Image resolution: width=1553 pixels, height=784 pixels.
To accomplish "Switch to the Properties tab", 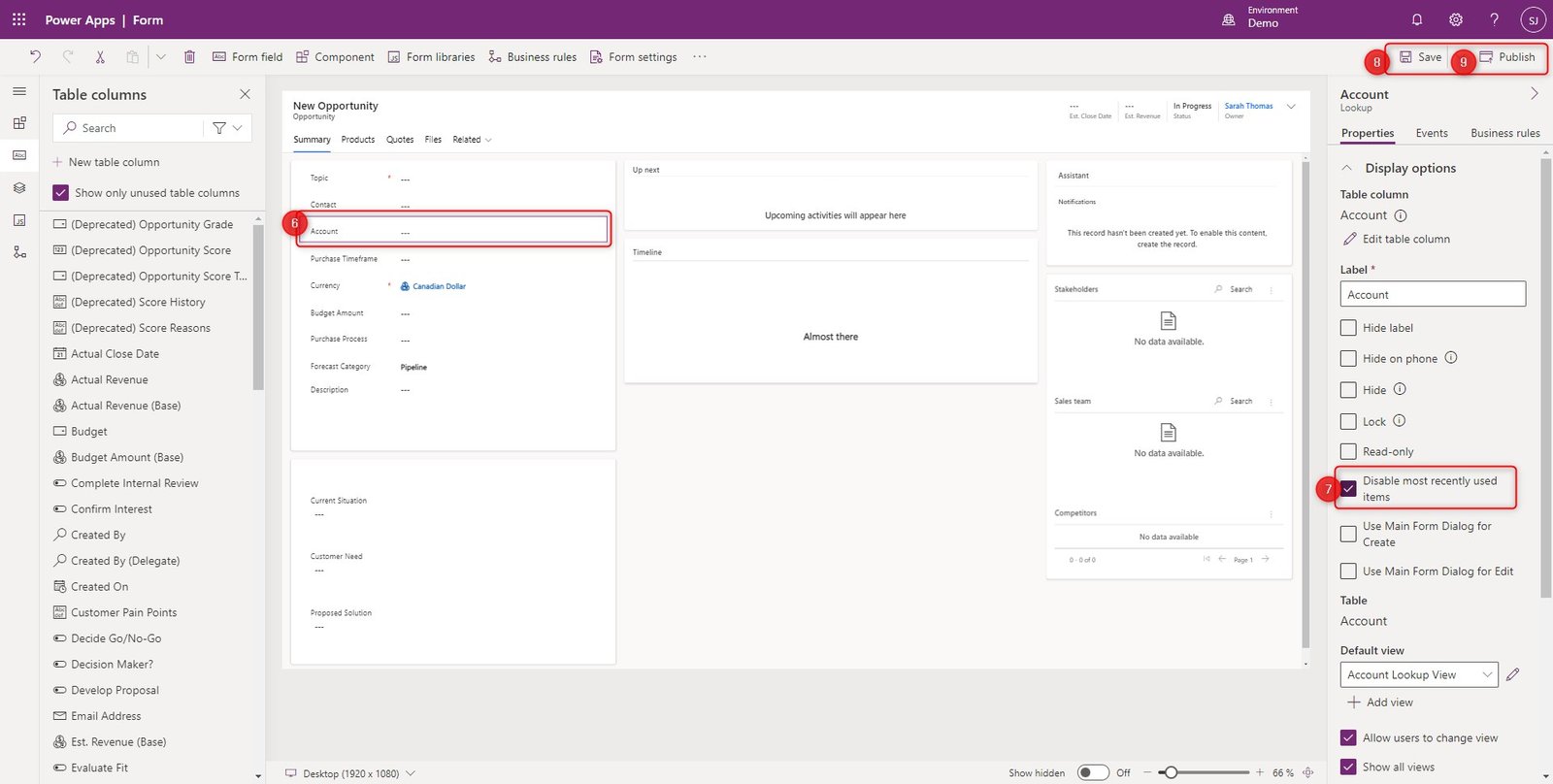I will [1368, 133].
